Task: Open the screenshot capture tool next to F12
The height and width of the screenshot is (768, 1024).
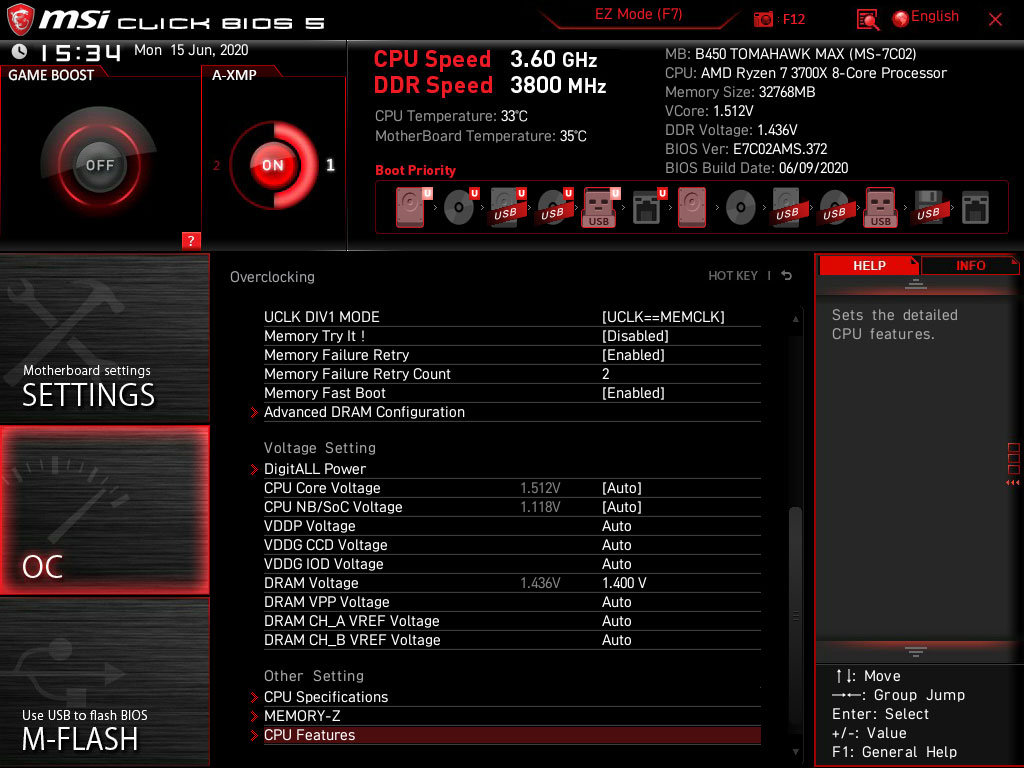Action: coord(762,17)
